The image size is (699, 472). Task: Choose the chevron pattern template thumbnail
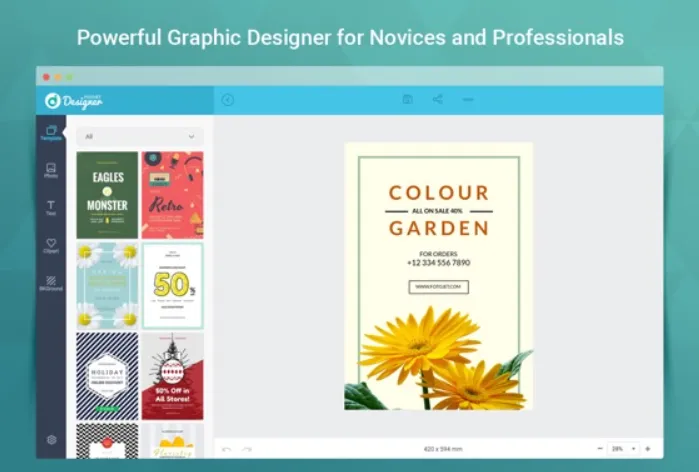[107, 441]
